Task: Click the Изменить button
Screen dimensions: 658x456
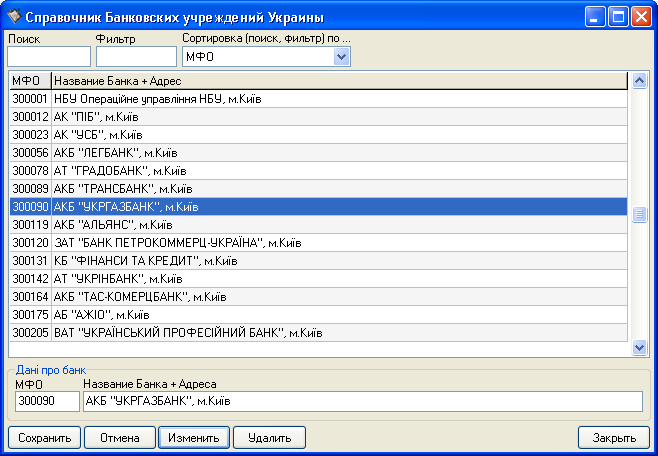Action: click(x=194, y=438)
